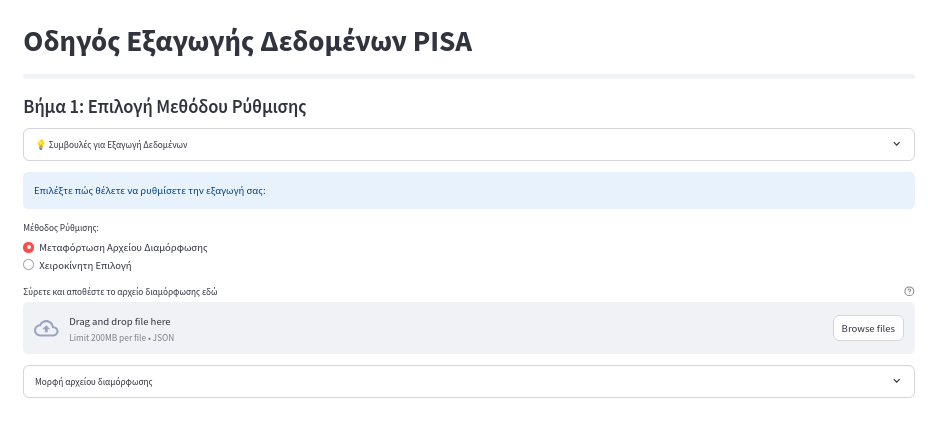Viewport: 928px width, 422px height.
Task: Click the cloud upload icon
Action: [x=46, y=328]
